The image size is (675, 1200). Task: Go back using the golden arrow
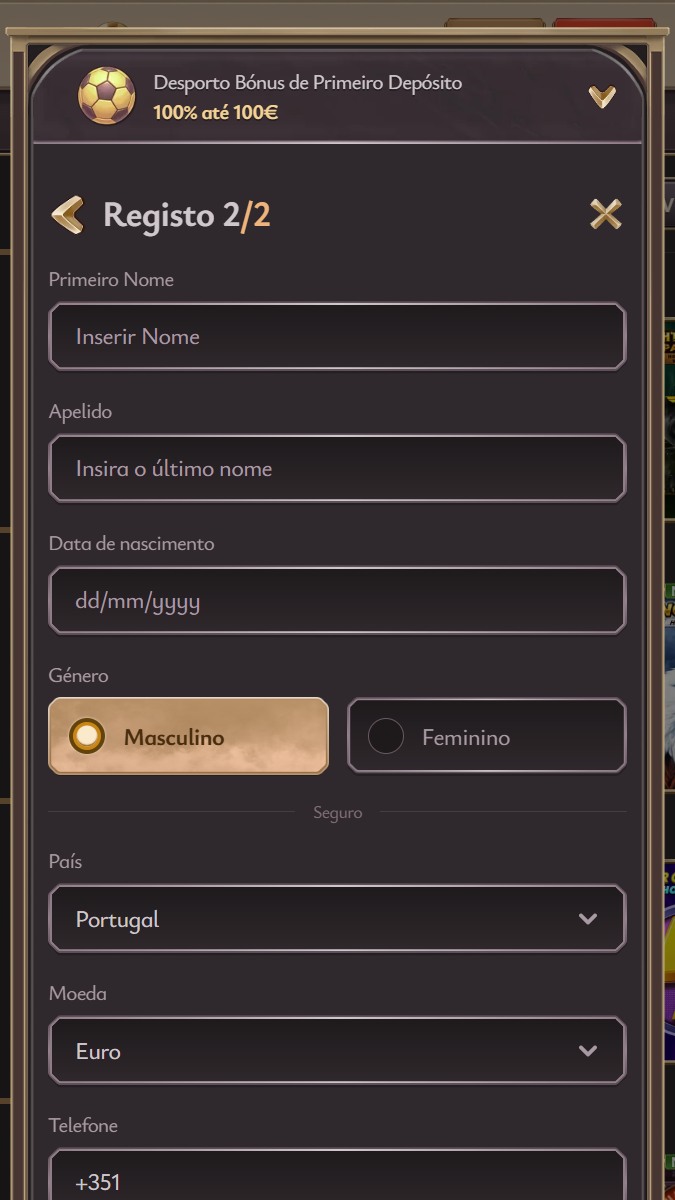(68, 215)
